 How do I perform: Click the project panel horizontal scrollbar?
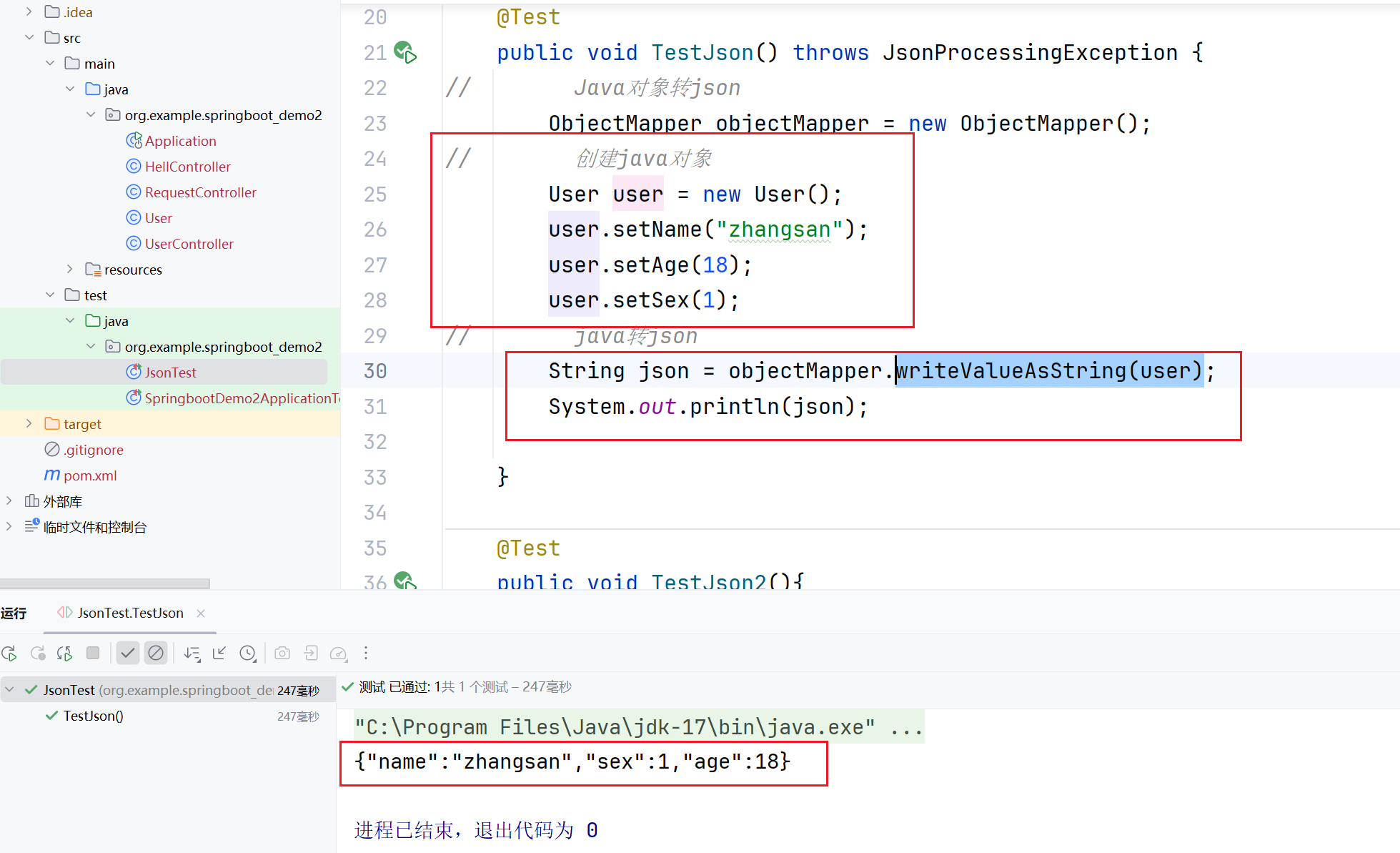(x=105, y=583)
